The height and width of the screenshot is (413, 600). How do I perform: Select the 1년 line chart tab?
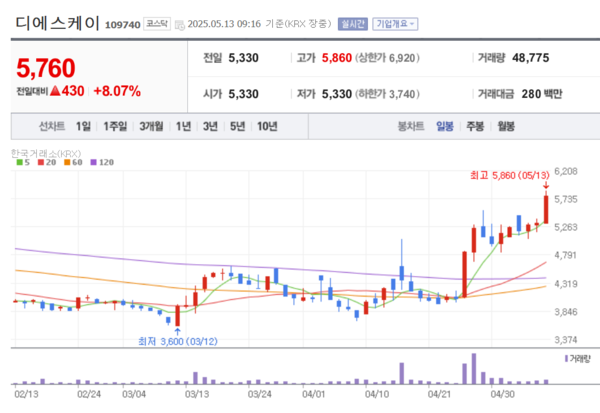tap(183, 126)
